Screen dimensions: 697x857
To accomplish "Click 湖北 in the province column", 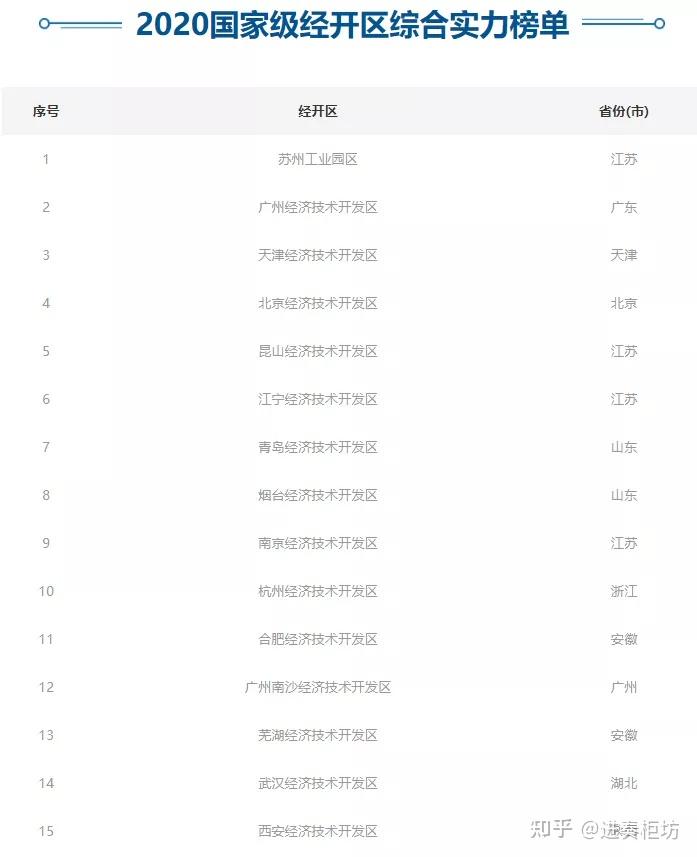I will click(x=623, y=783).
